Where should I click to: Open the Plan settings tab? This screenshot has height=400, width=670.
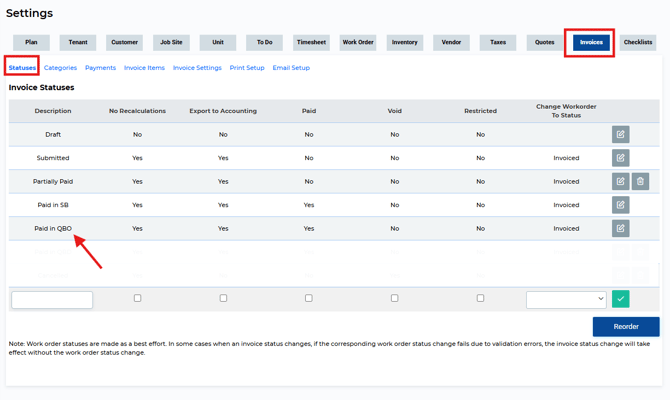point(31,42)
